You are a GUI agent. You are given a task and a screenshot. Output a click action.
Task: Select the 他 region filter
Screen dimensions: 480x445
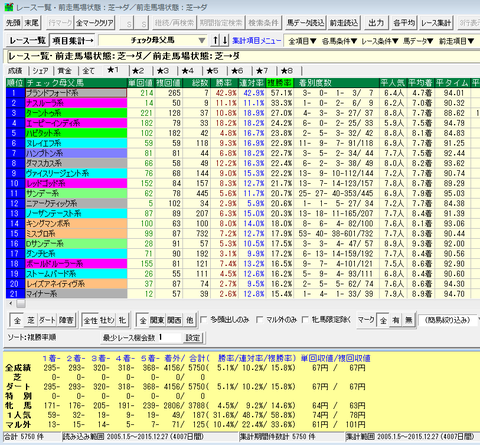pos(190,320)
